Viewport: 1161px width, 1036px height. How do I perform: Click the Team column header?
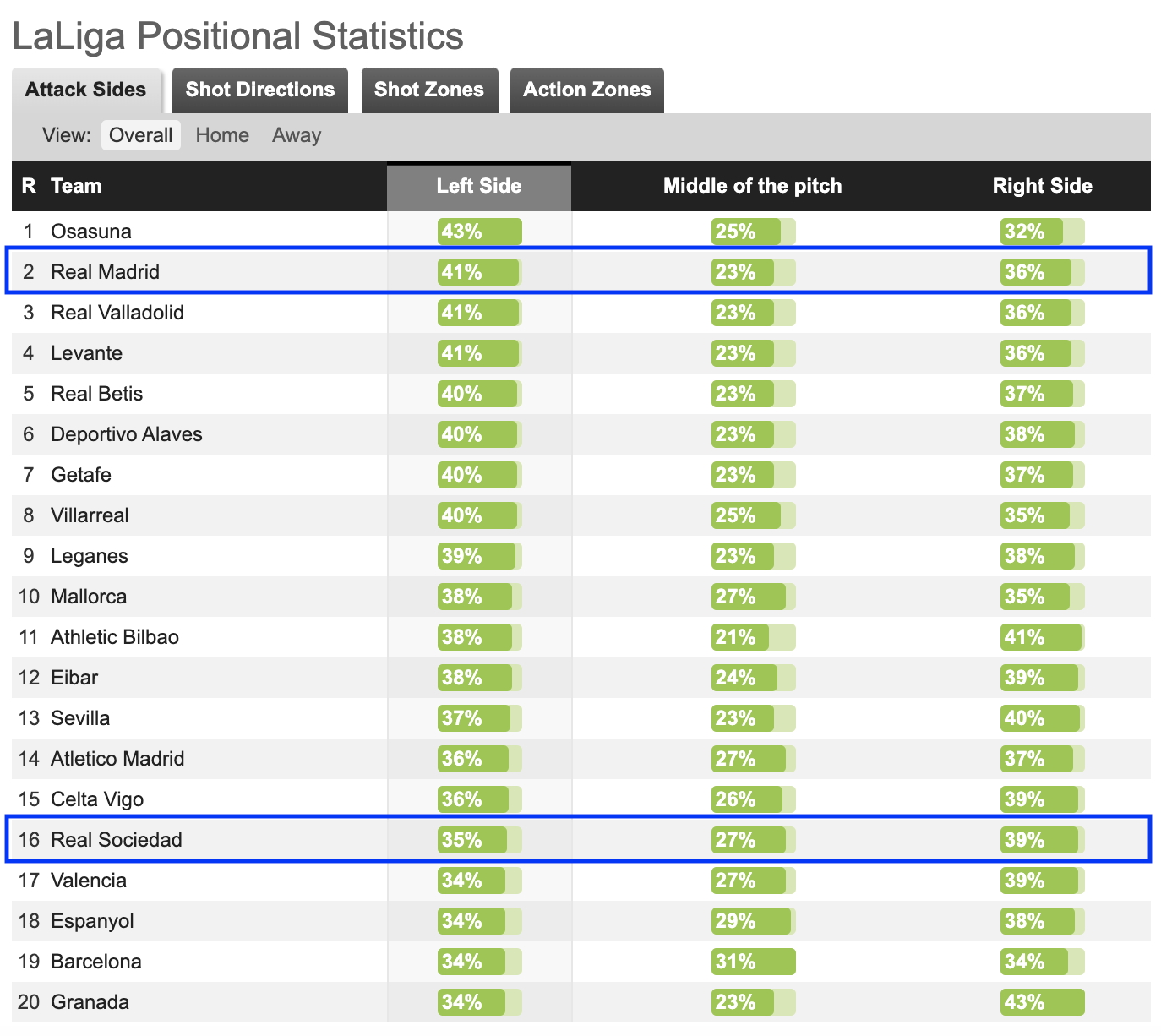pyautogui.click(x=76, y=186)
